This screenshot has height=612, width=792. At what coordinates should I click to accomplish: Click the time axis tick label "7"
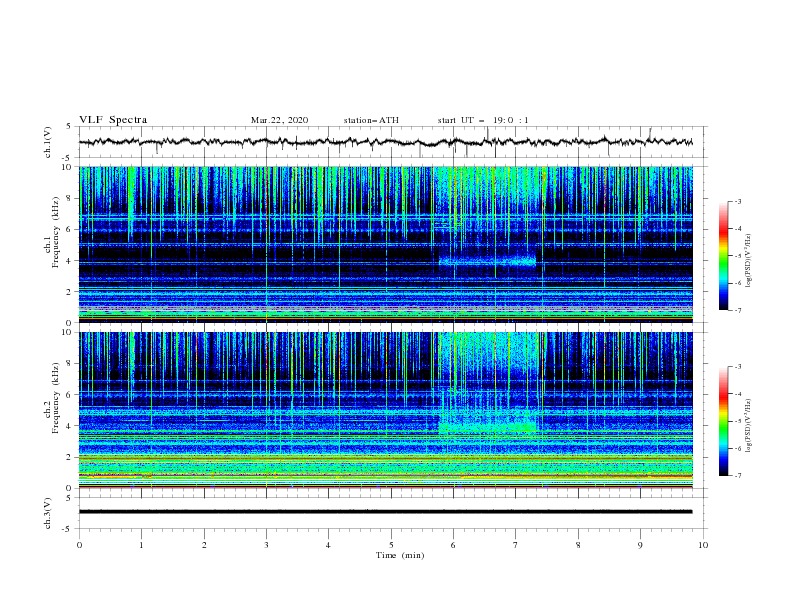(x=516, y=545)
